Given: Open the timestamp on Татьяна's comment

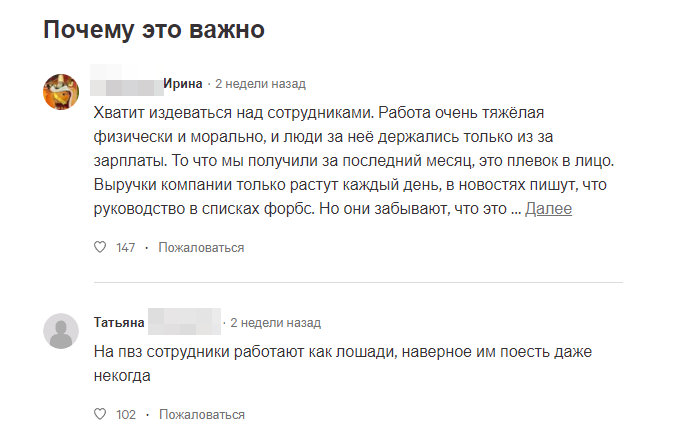Looking at the screenshot, I should pos(275,323).
